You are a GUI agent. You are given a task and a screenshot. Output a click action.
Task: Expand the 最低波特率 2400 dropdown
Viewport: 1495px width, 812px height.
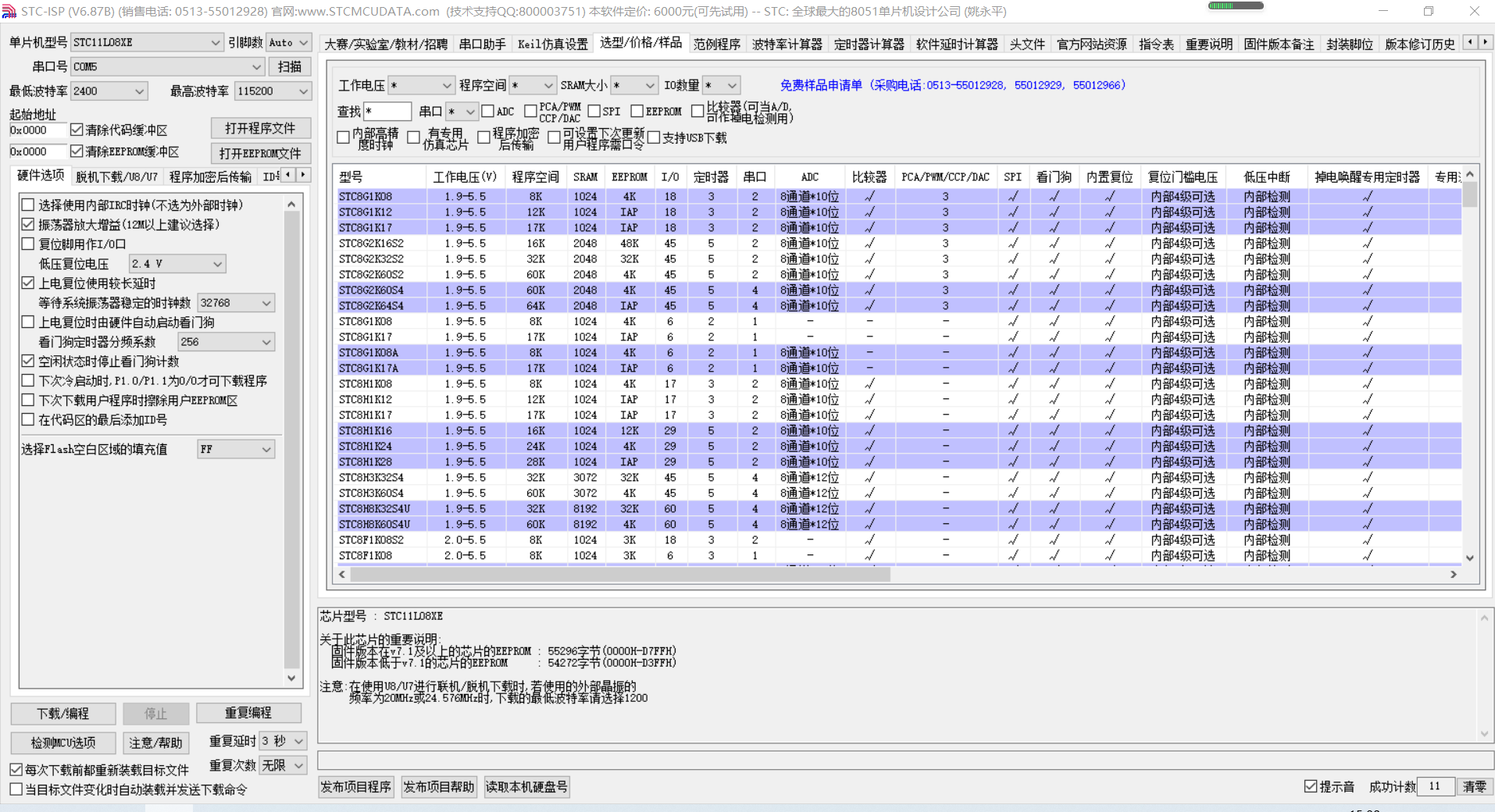click(109, 91)
